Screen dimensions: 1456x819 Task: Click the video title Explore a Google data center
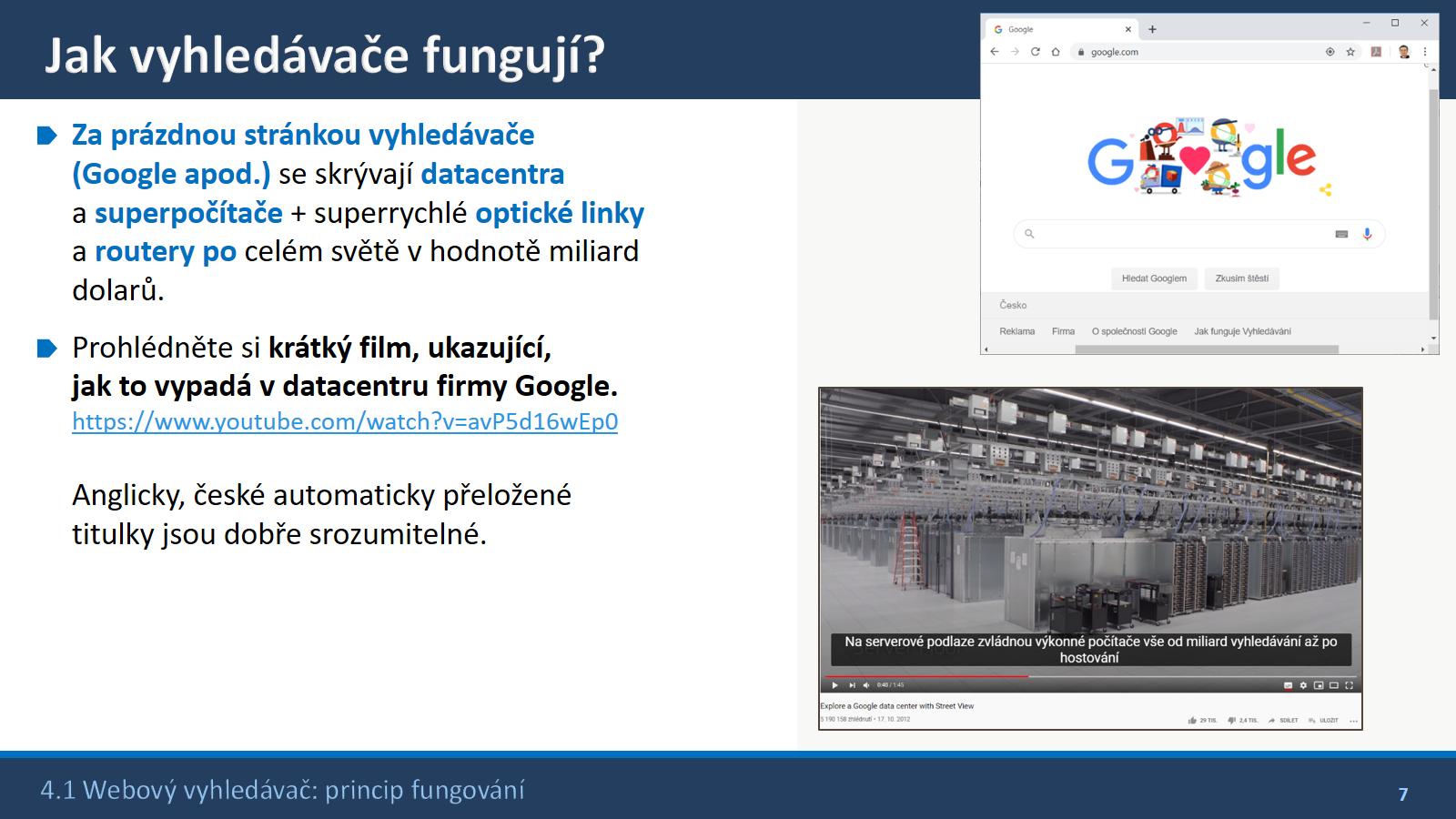(x=897, y=706)
